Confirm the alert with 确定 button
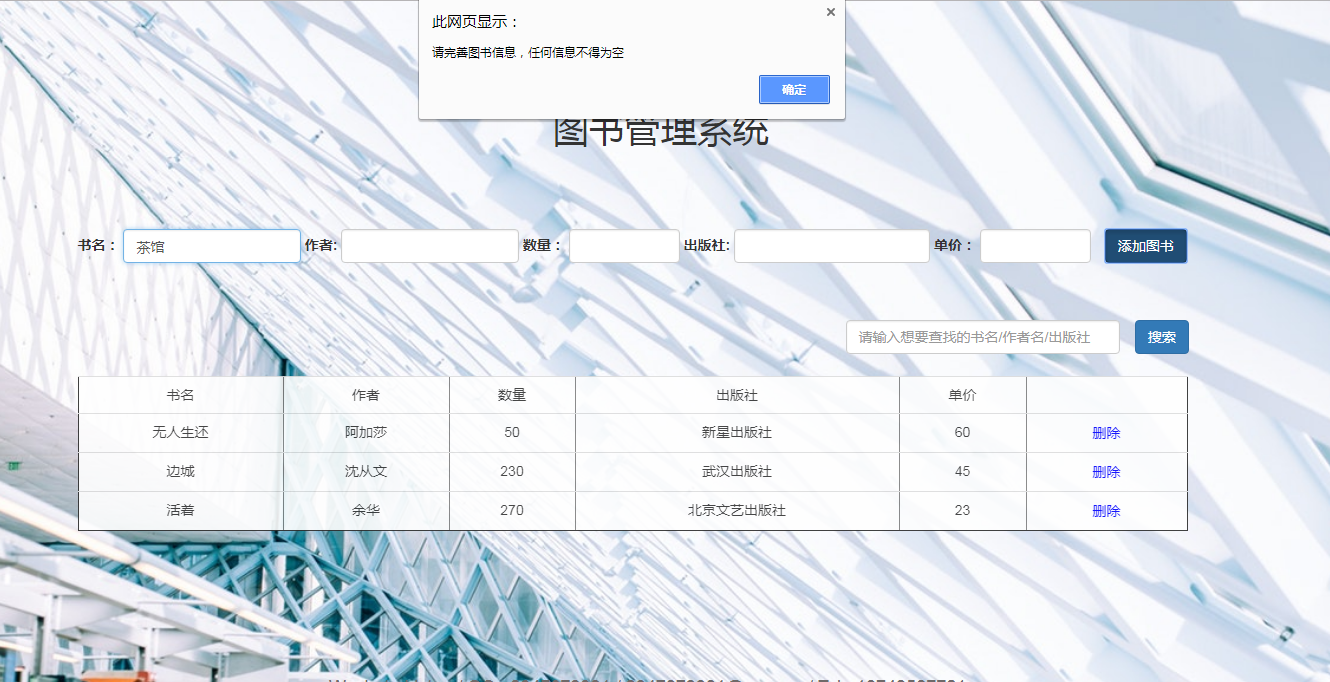1330x682 pixels. click(794, 89)
